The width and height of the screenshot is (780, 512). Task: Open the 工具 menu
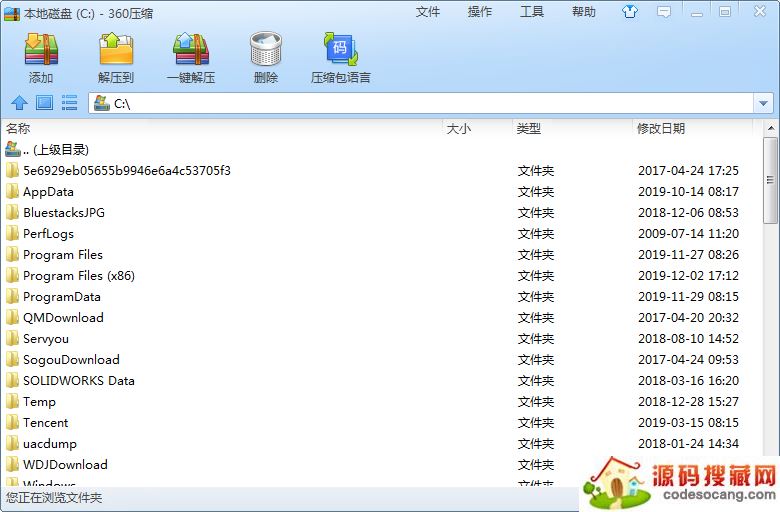coord(532,12)
